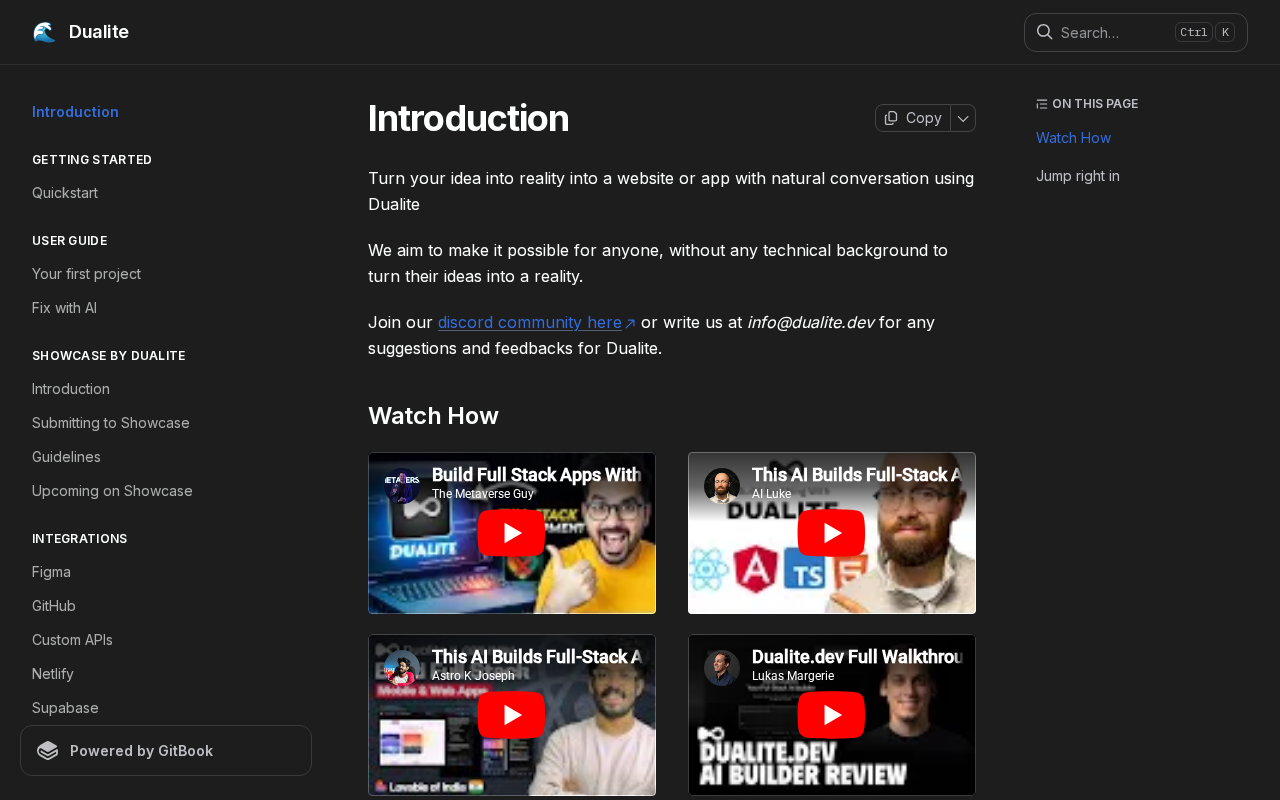Open the Custom APIs page

tap(72, 640)
